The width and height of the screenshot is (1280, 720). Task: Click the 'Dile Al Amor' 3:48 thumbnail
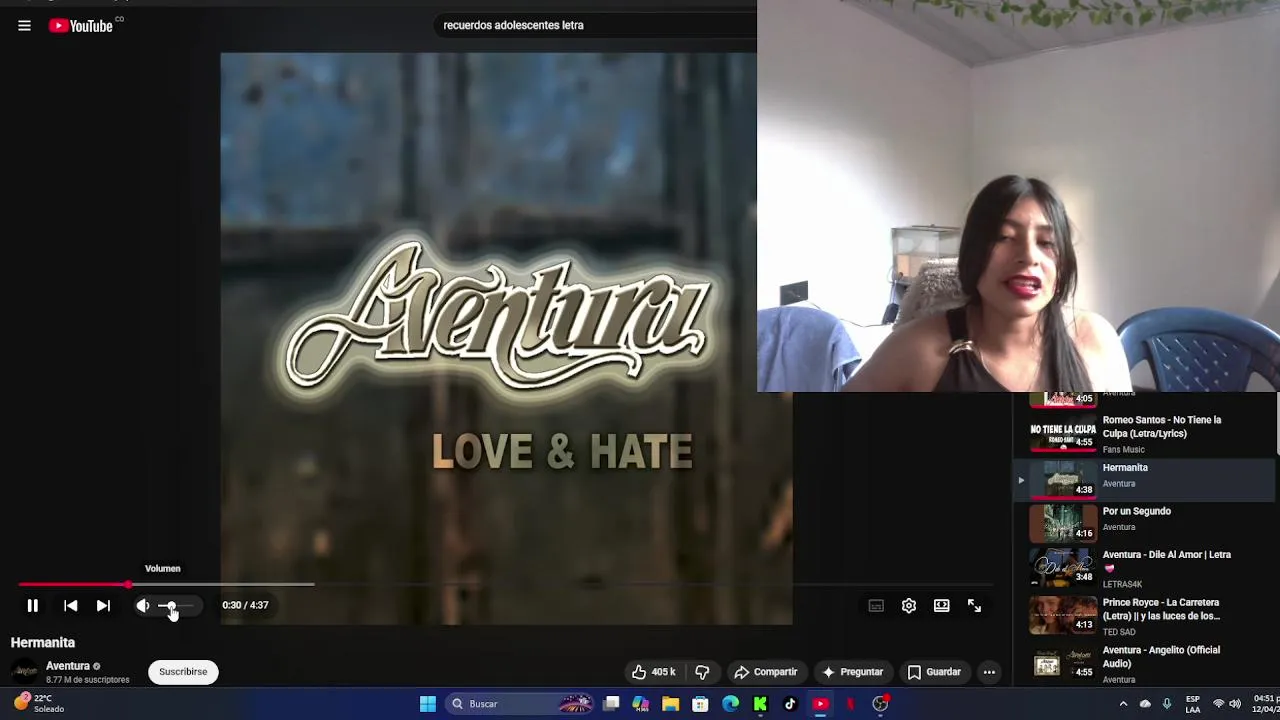pyautogui.click(x=1063, y=566)
